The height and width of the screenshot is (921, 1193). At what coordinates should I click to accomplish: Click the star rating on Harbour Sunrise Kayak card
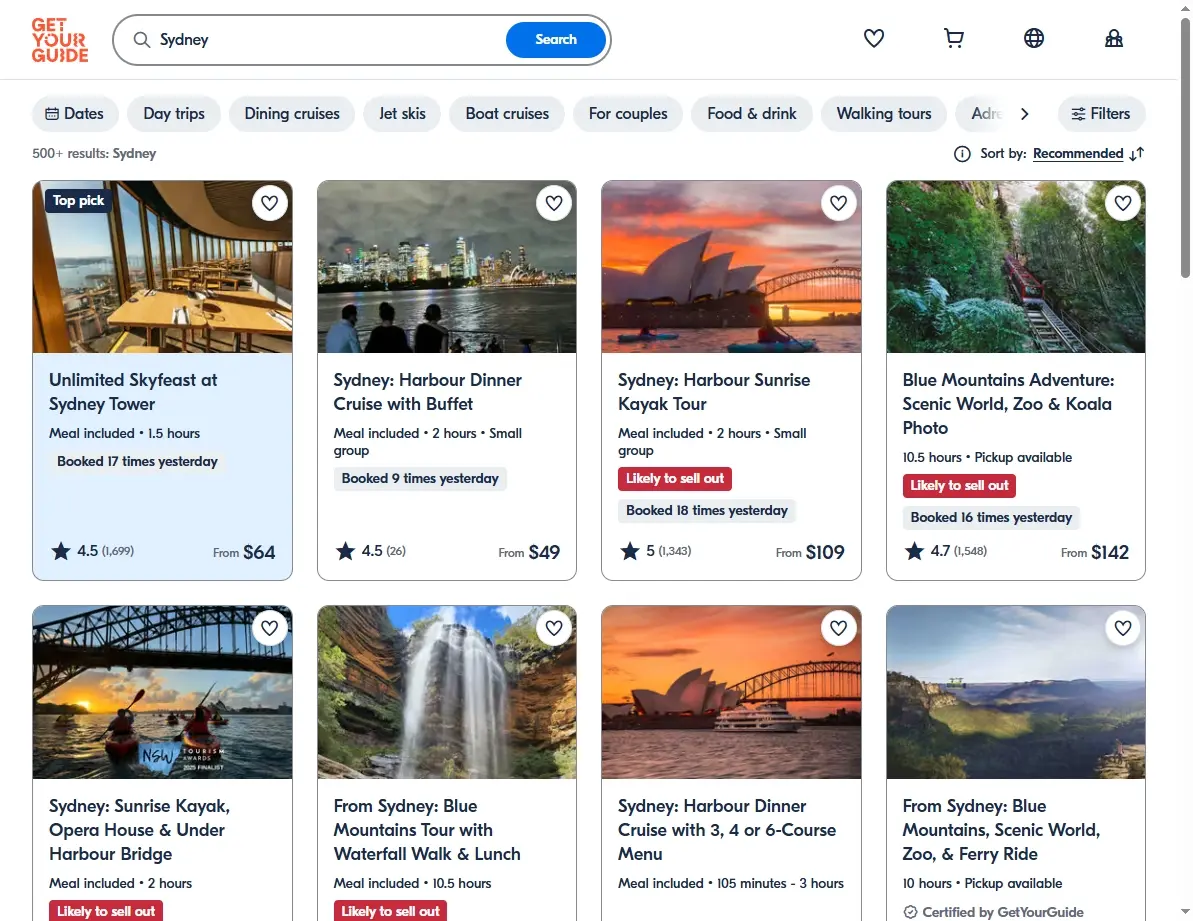pyautogui.click(x=630, y=551)
